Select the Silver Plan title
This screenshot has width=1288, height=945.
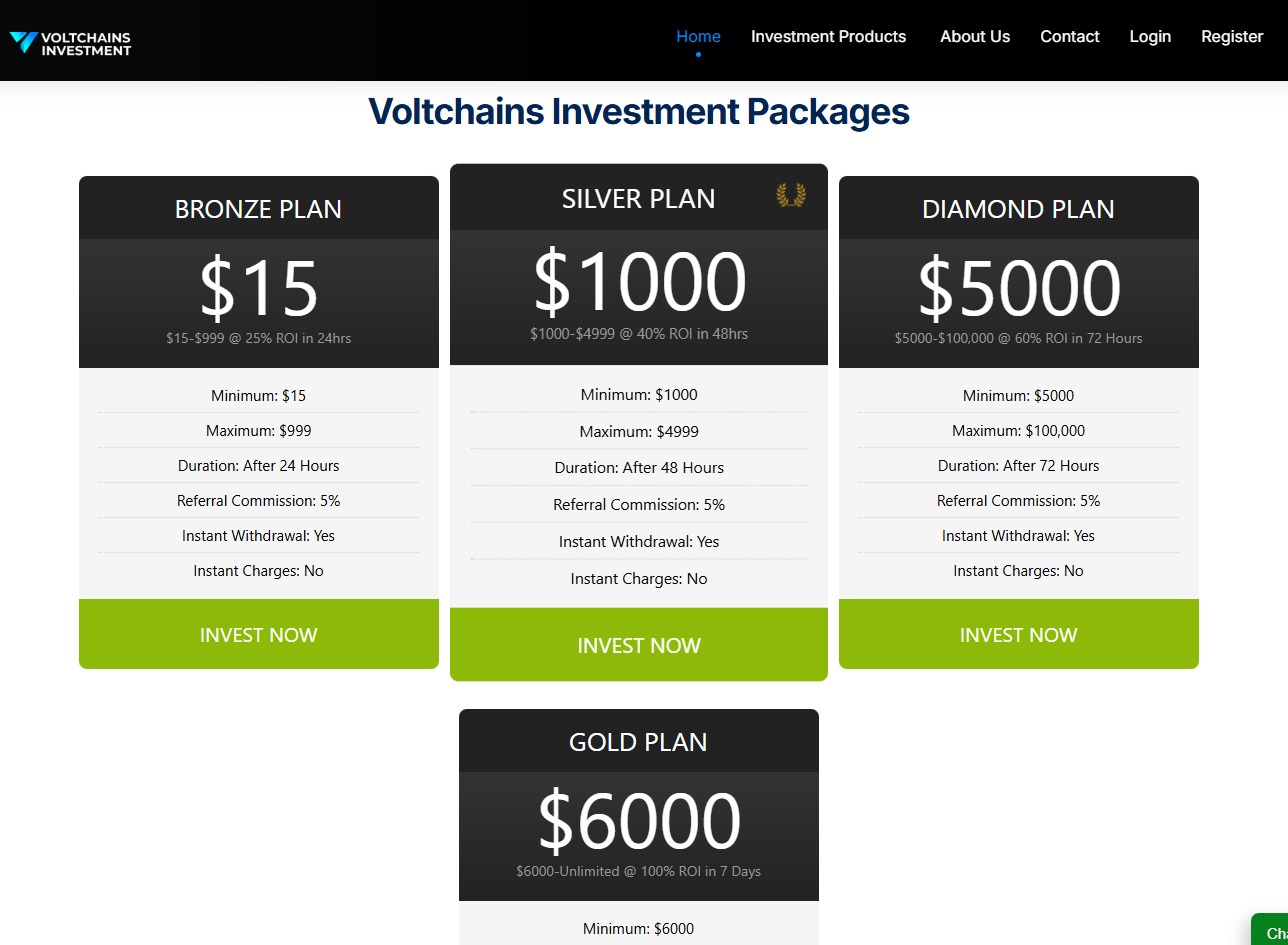click(638, 199)
